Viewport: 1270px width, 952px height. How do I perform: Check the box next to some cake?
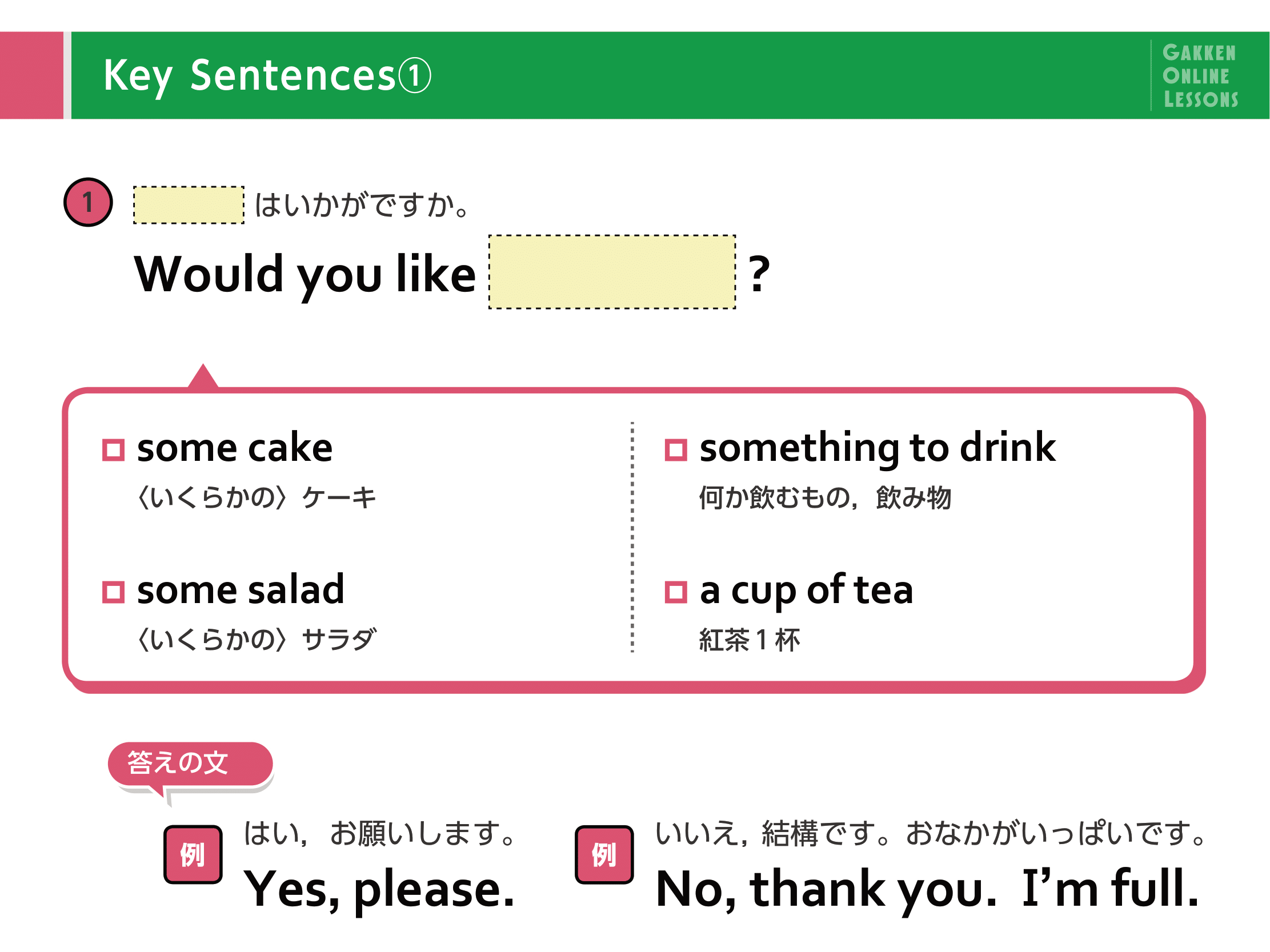coord(113,450)
